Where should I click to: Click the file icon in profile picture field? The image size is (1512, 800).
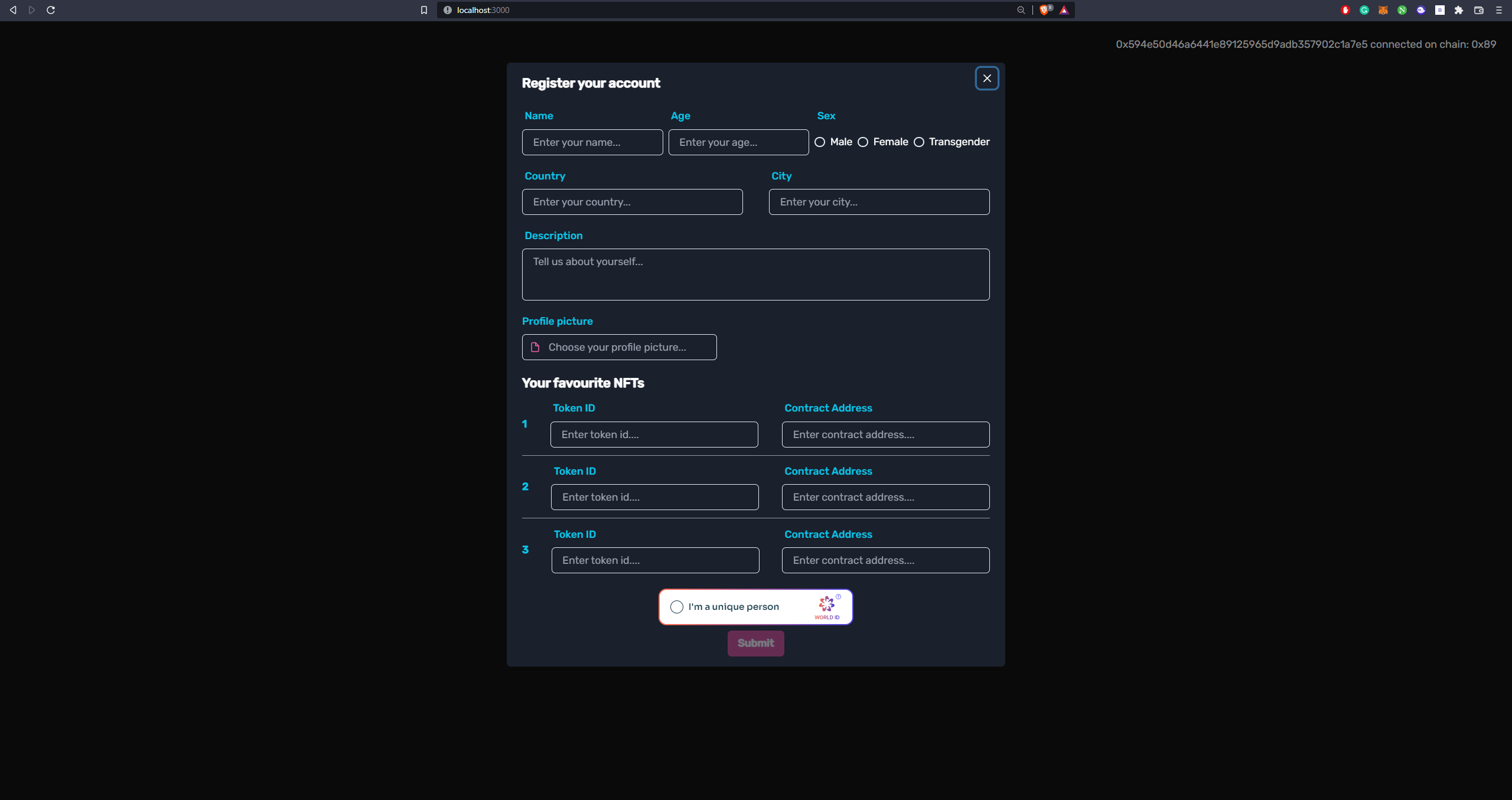point(535,347)
